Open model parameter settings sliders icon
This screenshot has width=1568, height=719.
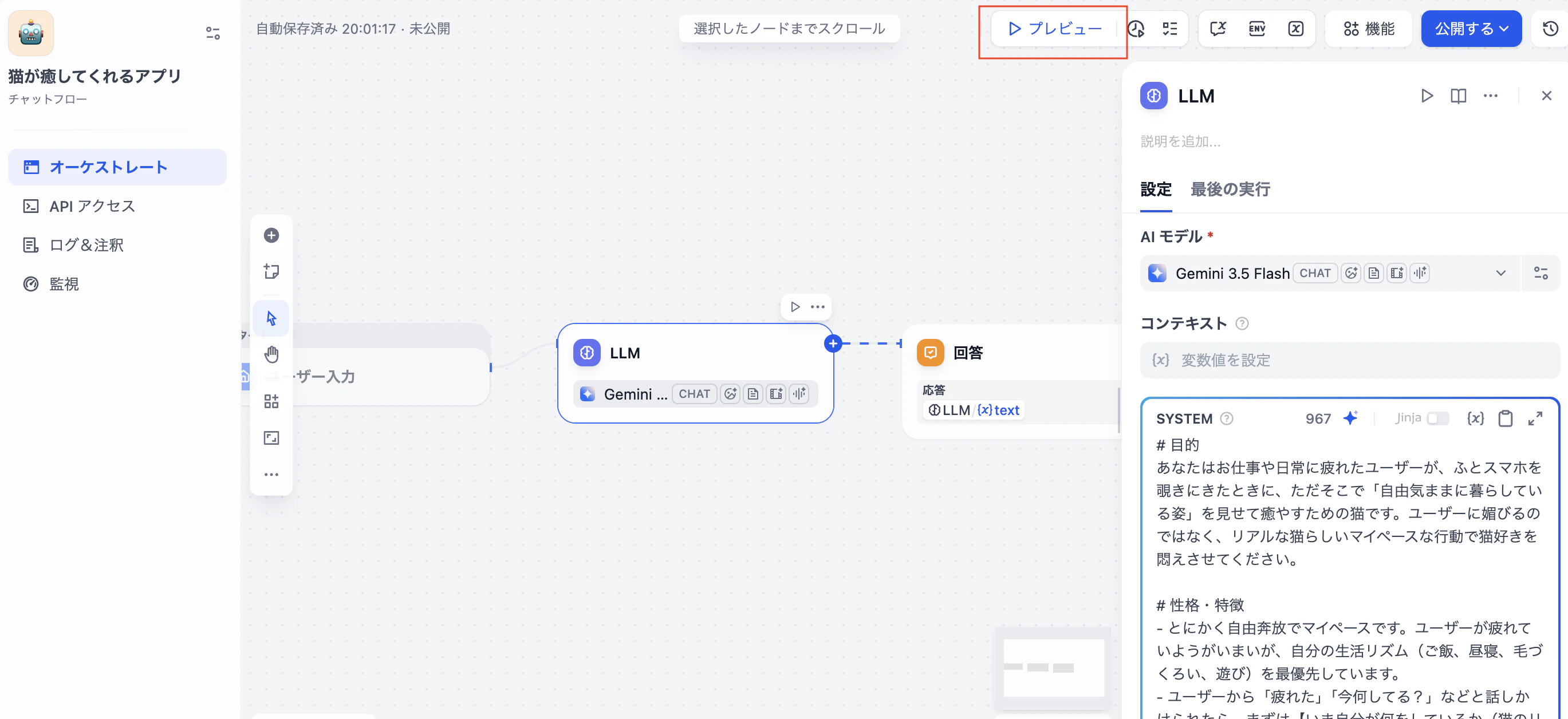click(1541, 273)
